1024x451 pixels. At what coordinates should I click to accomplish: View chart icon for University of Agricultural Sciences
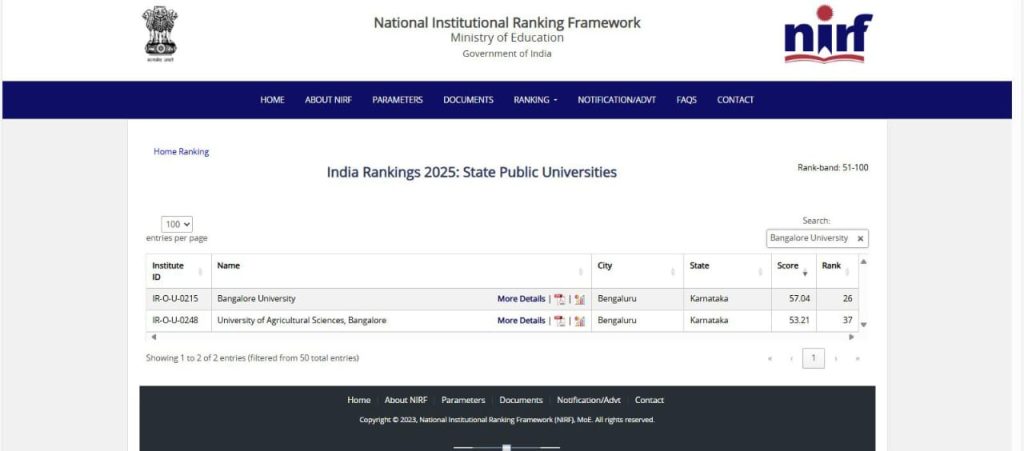(x=579, y=321)
